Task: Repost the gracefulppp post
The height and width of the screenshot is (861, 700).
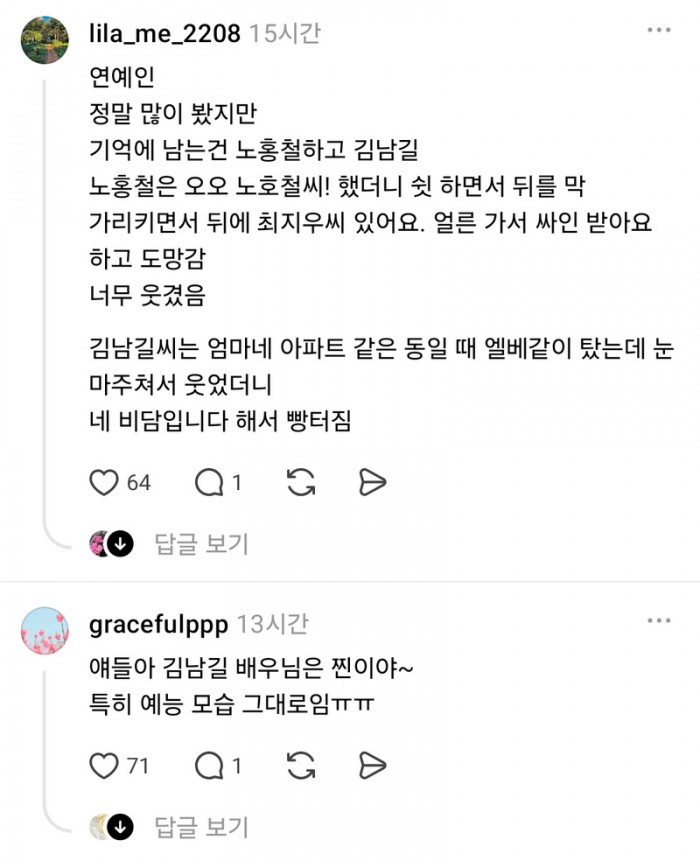Action: [301, 766]
